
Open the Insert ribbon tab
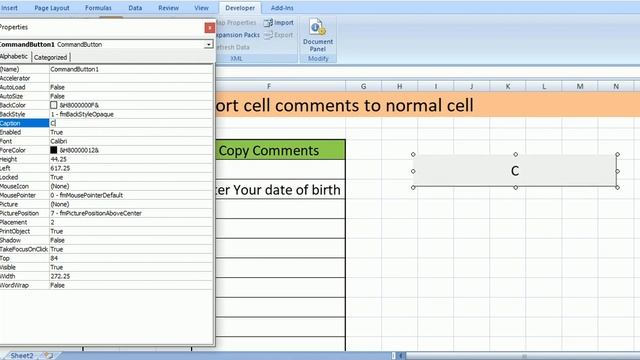tap(10, 8)
